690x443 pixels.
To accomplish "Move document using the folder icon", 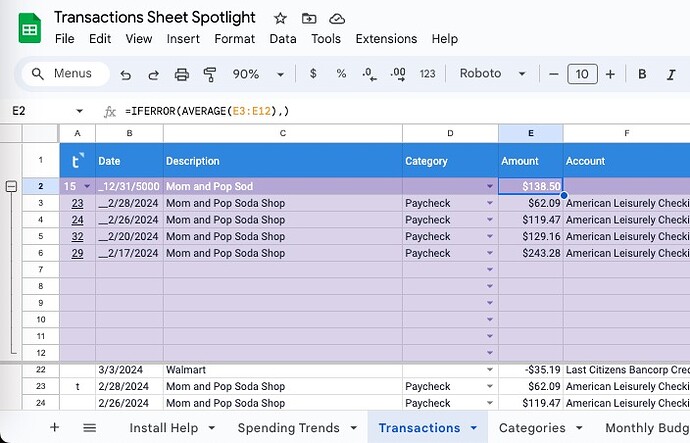I will click(309, 18).
